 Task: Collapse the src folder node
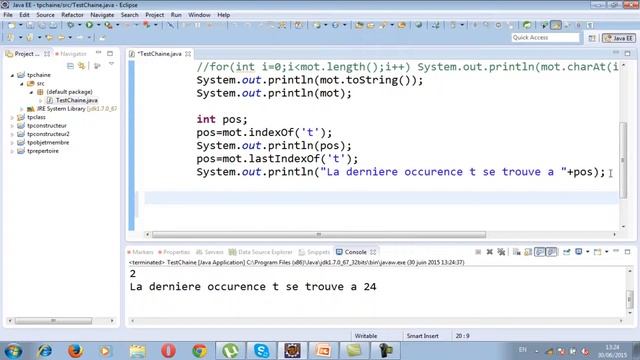[22, 84]
